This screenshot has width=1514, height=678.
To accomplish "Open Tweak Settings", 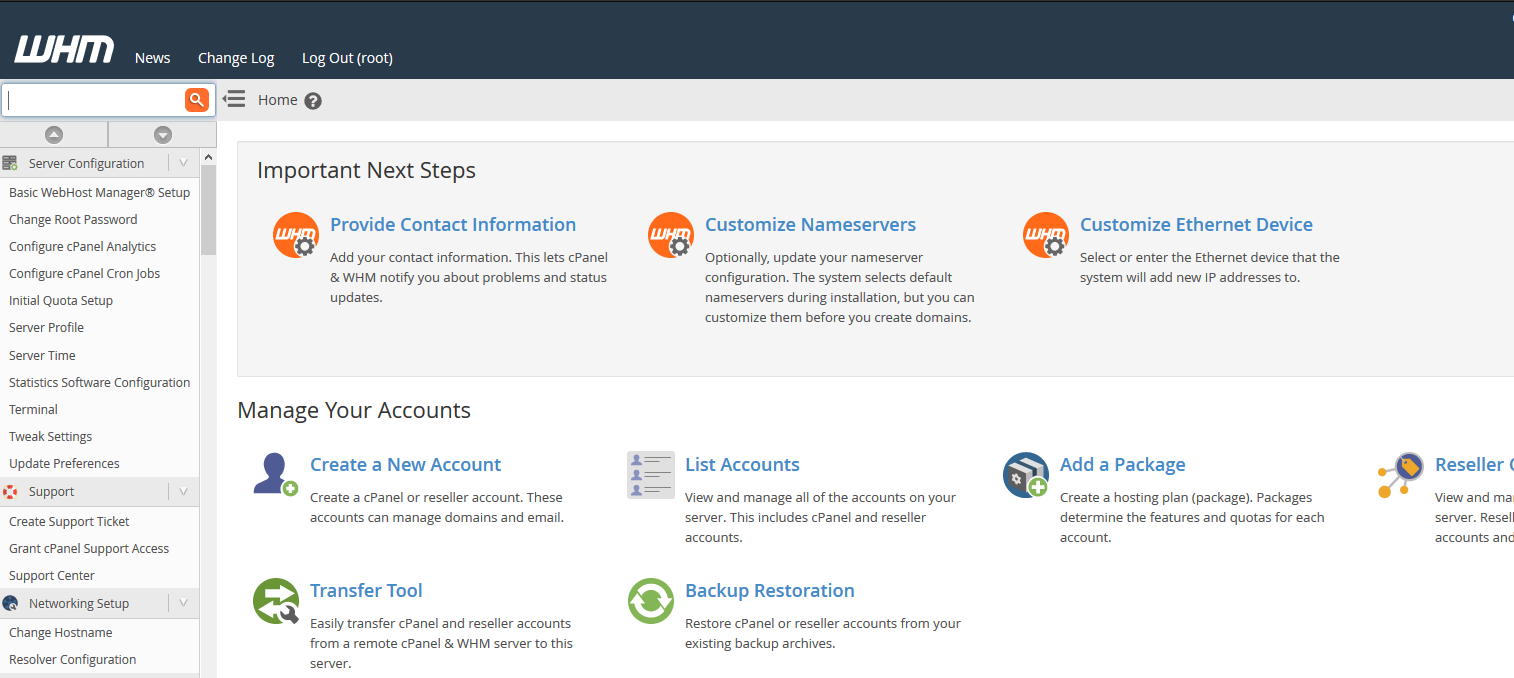I will pos(50,436).
